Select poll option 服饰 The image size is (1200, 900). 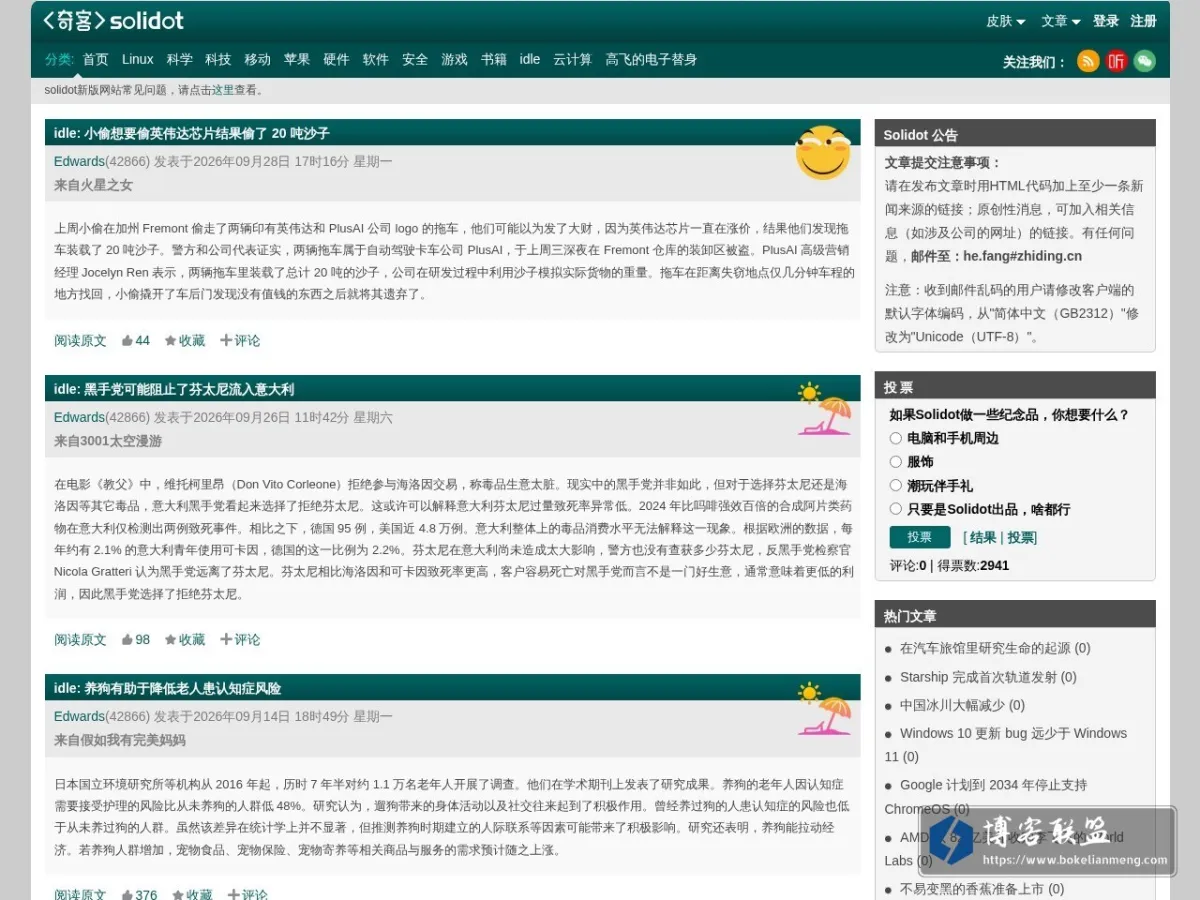896,462
